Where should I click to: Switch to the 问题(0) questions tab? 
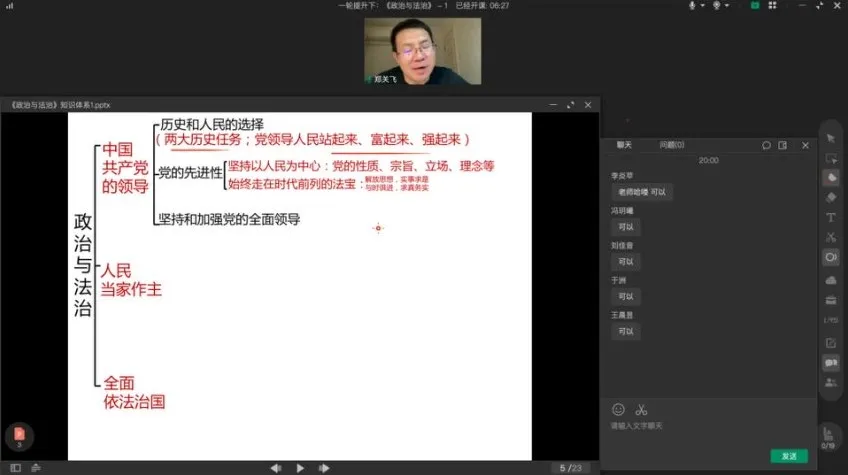(671, 145)
